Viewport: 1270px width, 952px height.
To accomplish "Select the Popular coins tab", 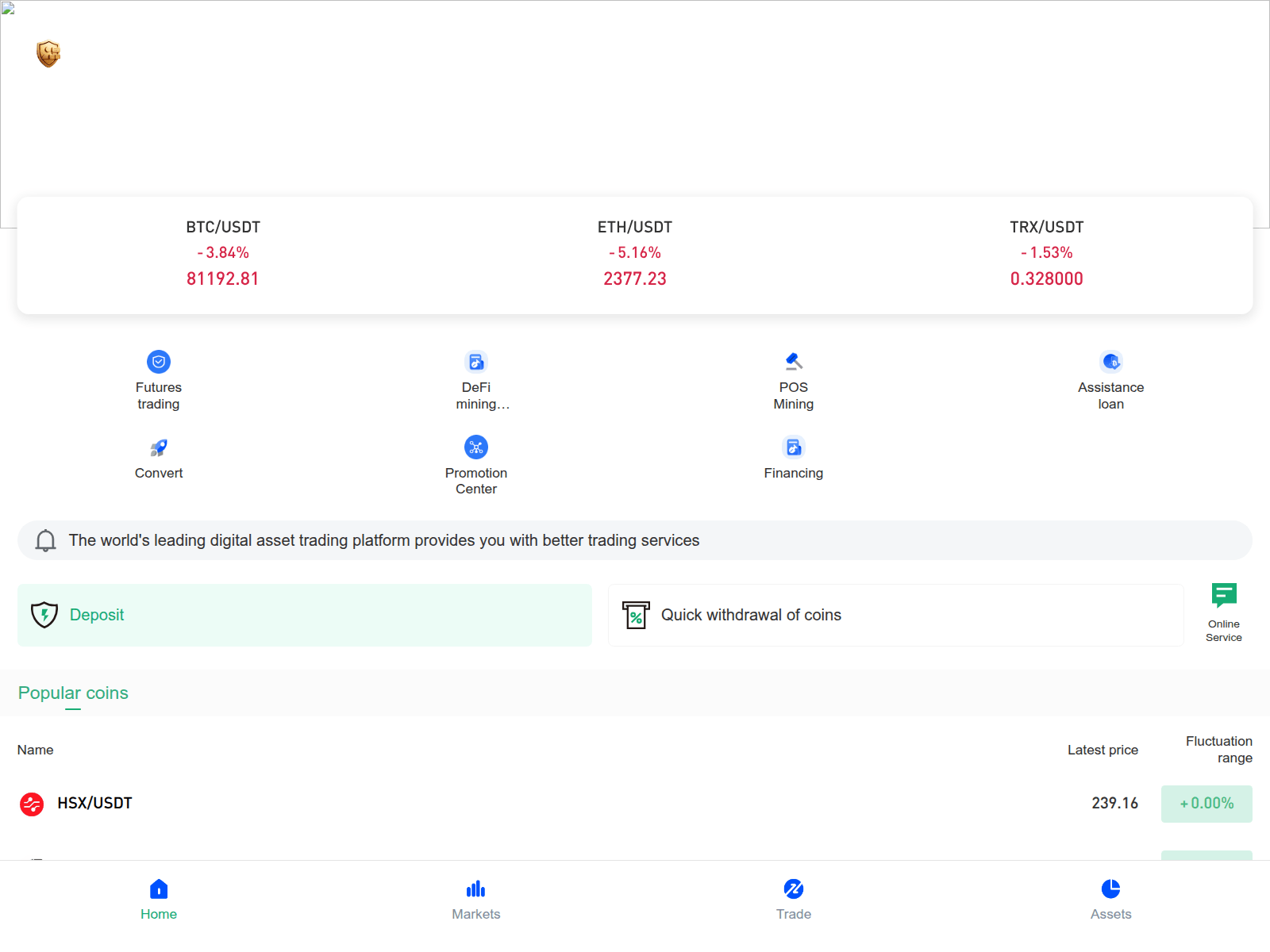I will 73,693.
